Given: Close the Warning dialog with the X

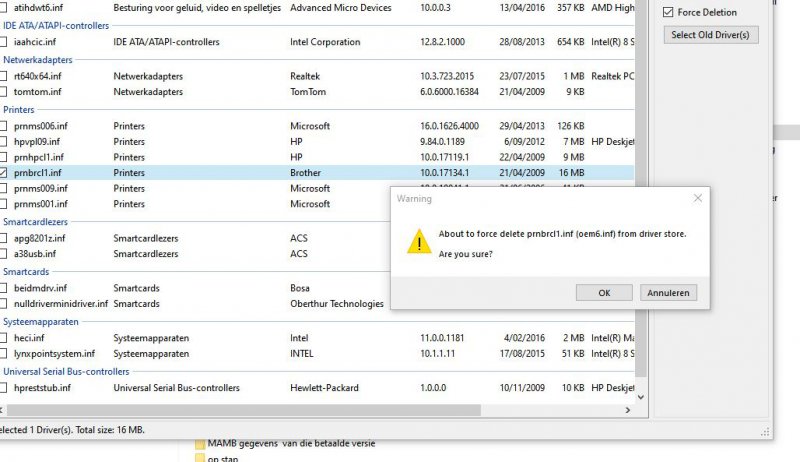Looking at the screenshot, I should [x=696, y=198].
